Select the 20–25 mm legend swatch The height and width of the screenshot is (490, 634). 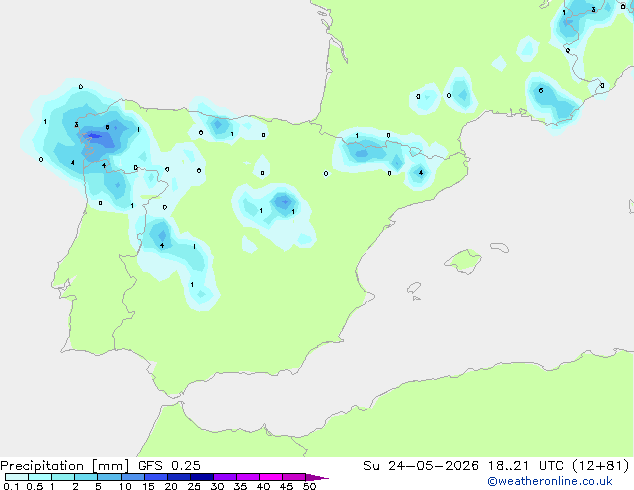(x=178, y=477)
